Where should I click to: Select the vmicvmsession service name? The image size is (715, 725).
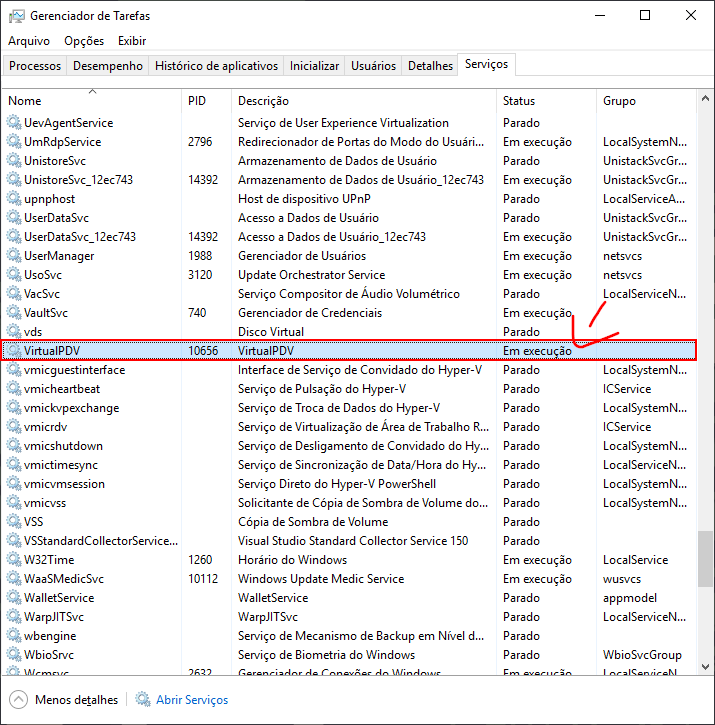pos(64,484)
